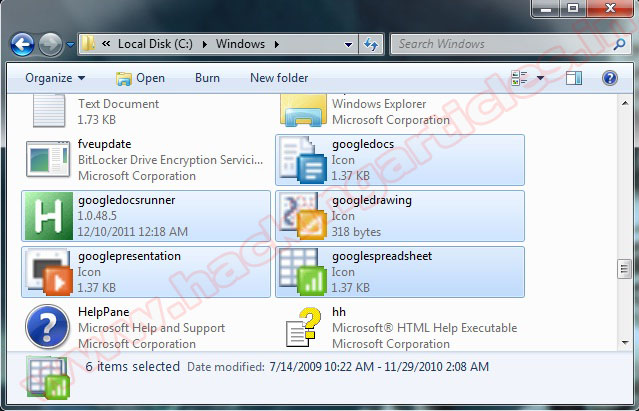Click Burn in the toolbar
Screen dimensions: 639x411
[207, 78]
